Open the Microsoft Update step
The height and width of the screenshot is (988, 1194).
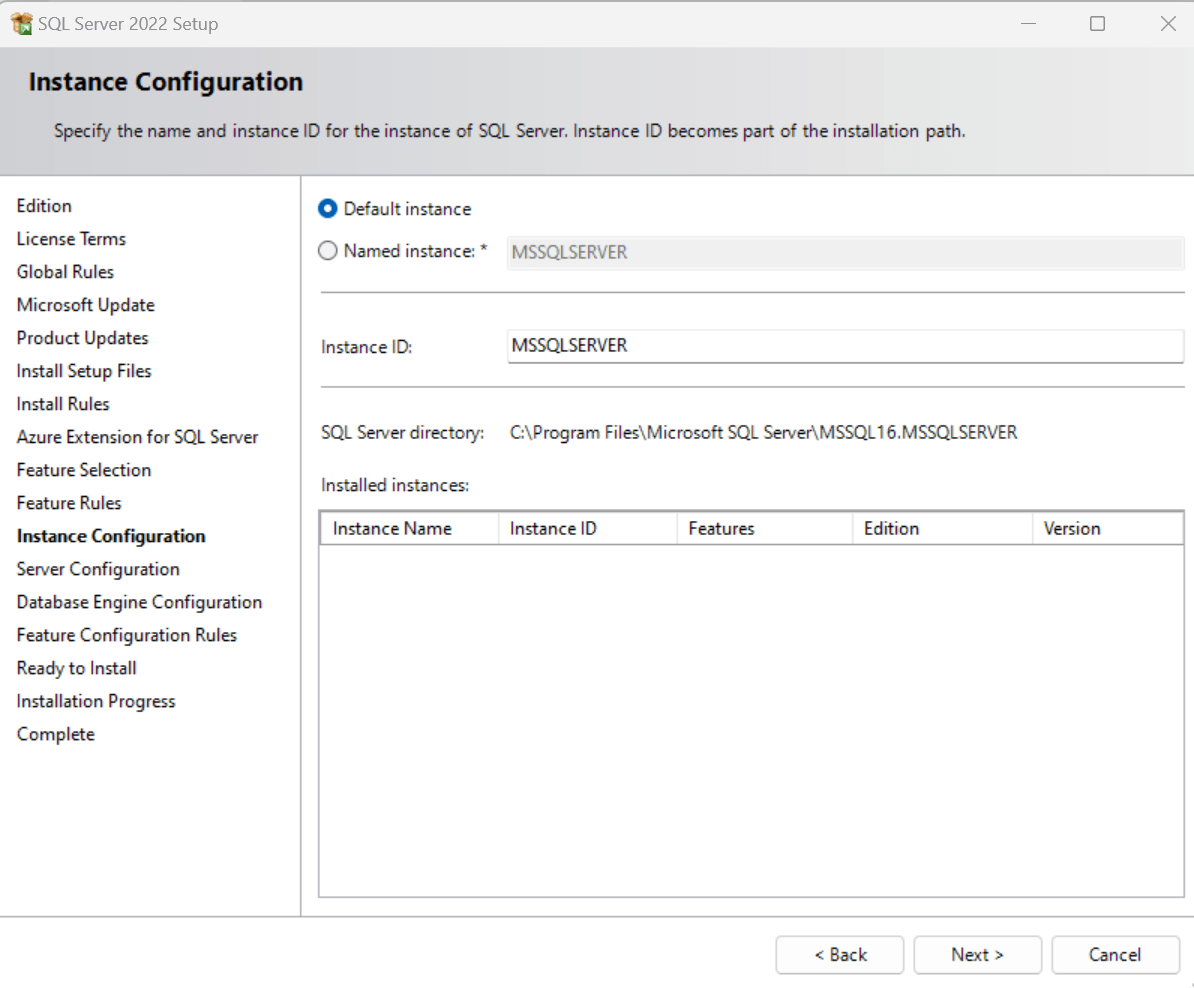[85, 305]
